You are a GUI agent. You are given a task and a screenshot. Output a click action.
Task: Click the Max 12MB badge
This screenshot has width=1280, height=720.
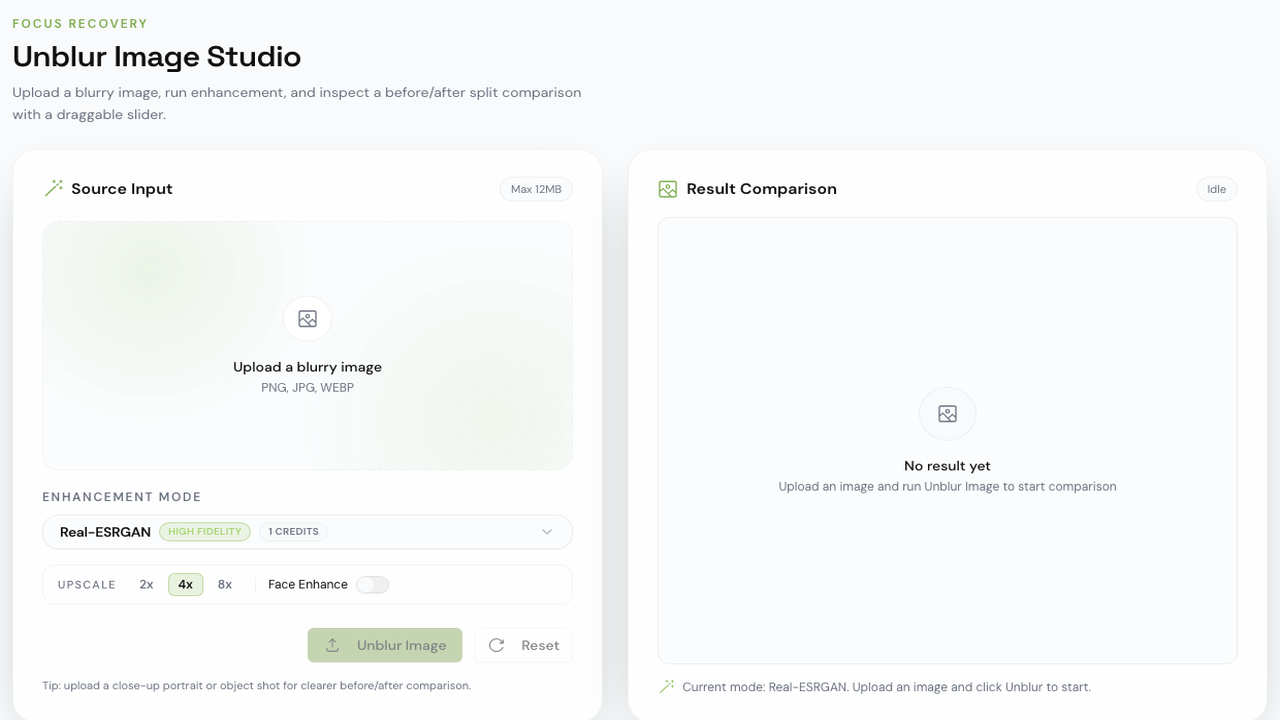[536, 189]
